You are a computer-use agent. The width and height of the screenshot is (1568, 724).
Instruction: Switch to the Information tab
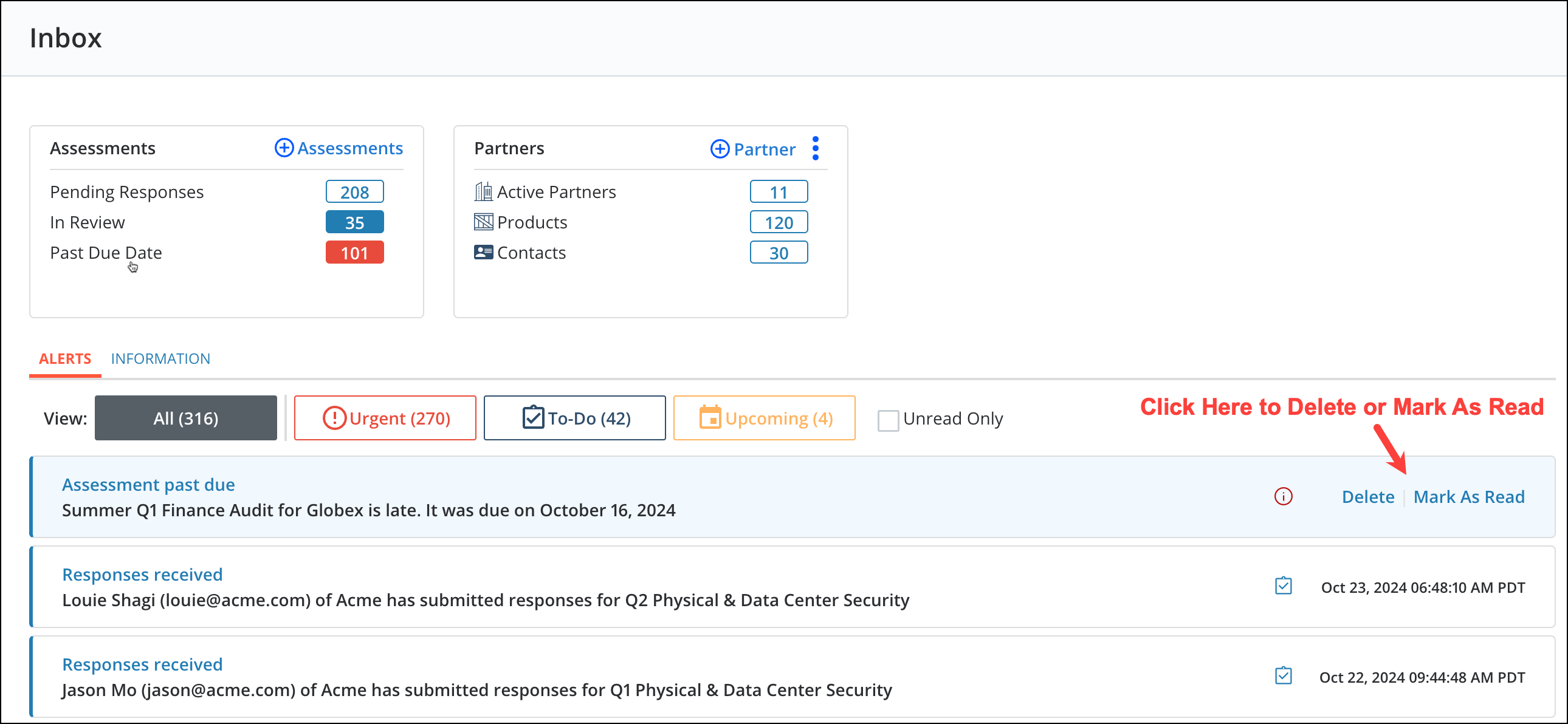(160, 359)
